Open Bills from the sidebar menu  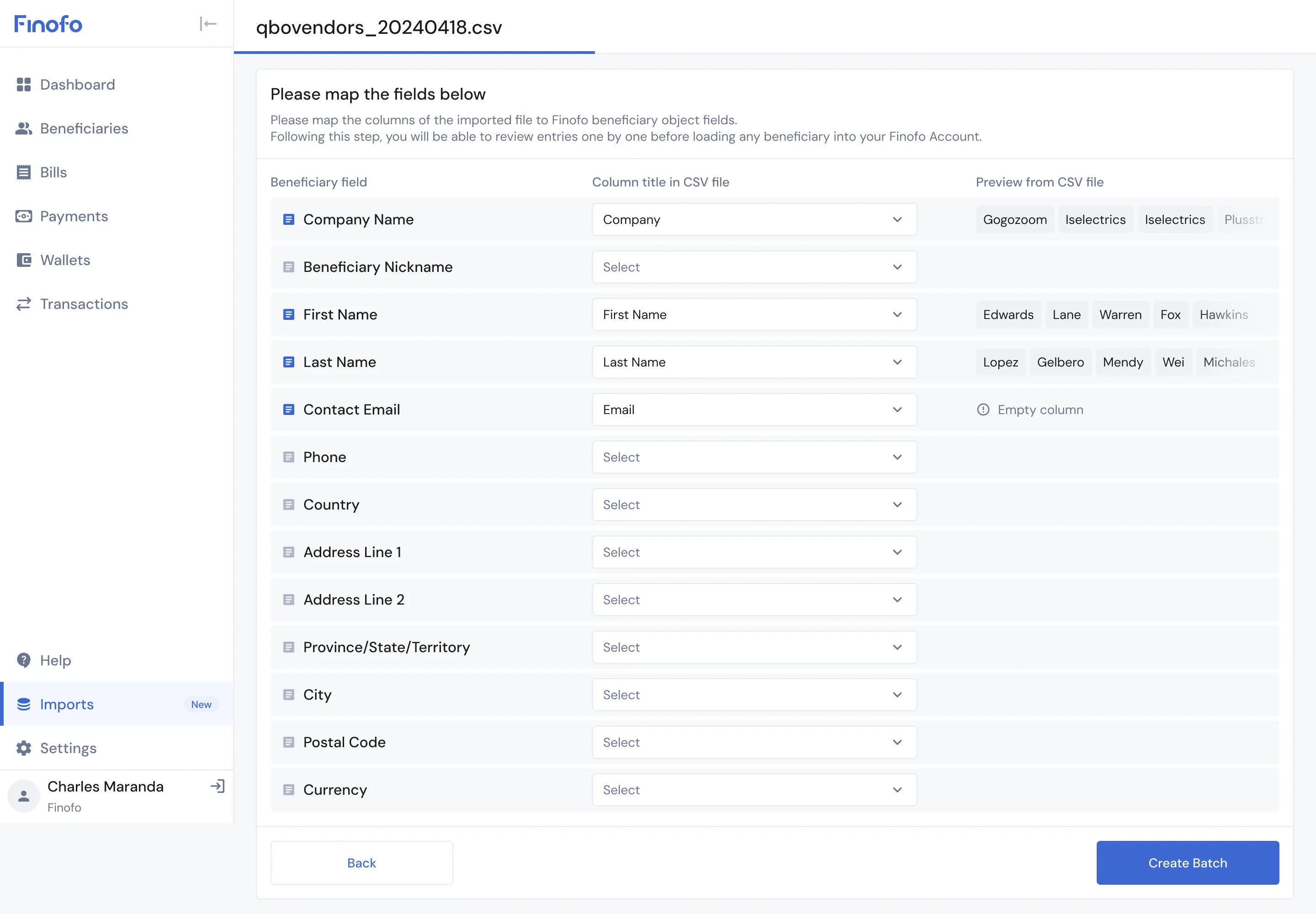point(53,172)
